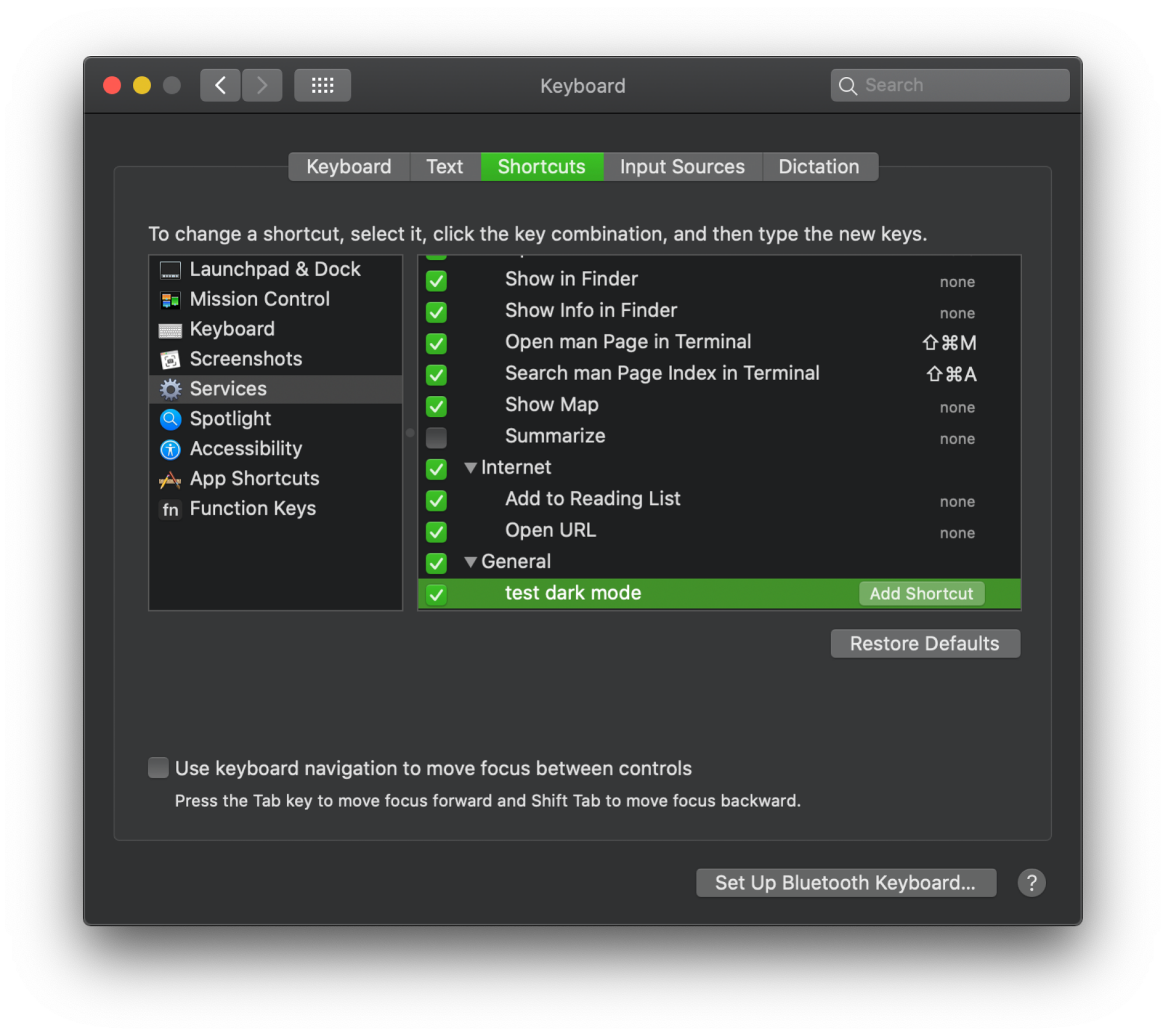Select Accessibility category
Viewport: 1165px width, 1036px height.
click(x=276, y=448)
